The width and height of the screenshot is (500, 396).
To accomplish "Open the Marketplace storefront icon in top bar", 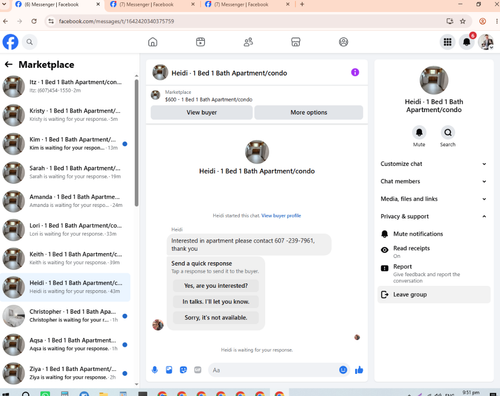I will (x=296, y=42).
